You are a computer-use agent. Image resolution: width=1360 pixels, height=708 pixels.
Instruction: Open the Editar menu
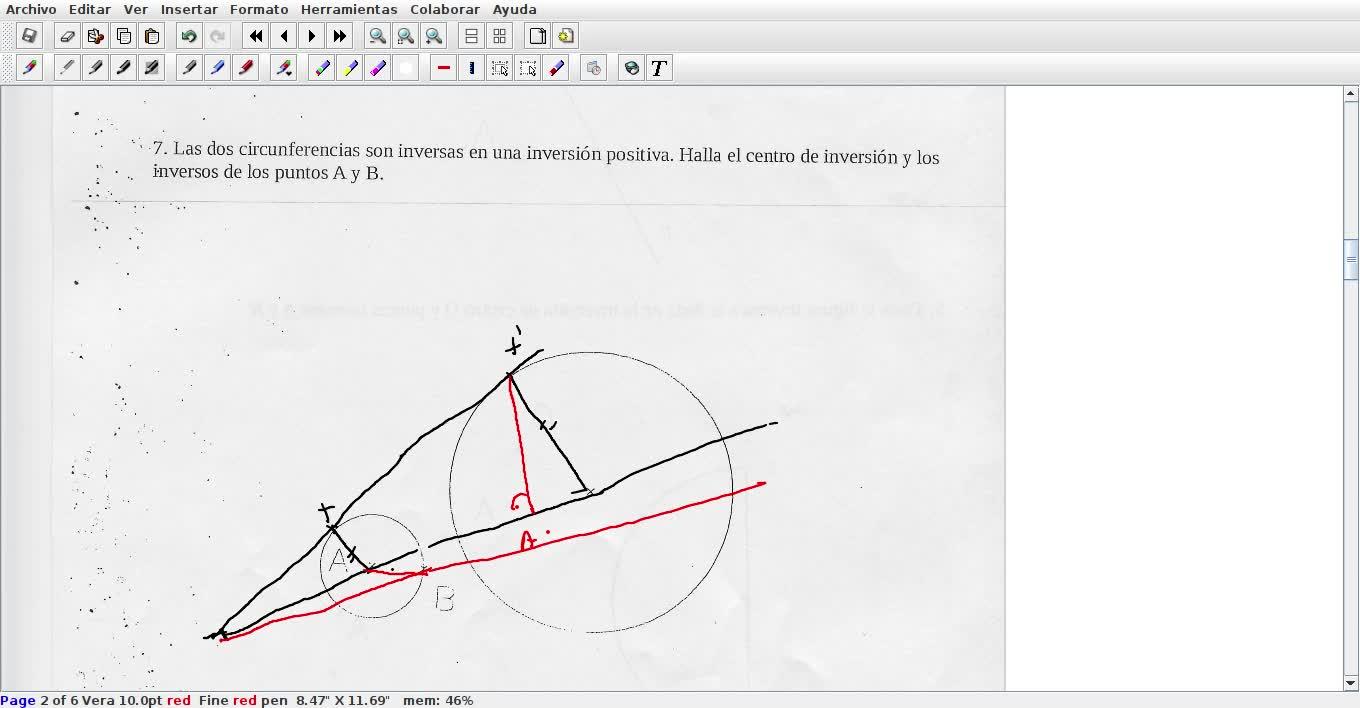pyautogui.click(x=90, y=9)
